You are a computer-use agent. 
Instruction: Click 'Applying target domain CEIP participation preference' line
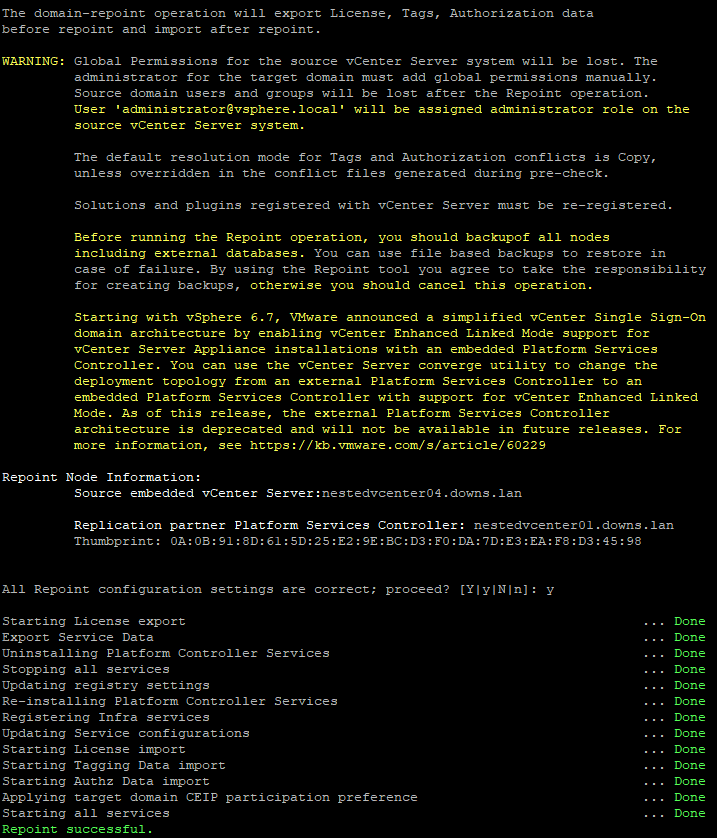[x=209, y=797]
